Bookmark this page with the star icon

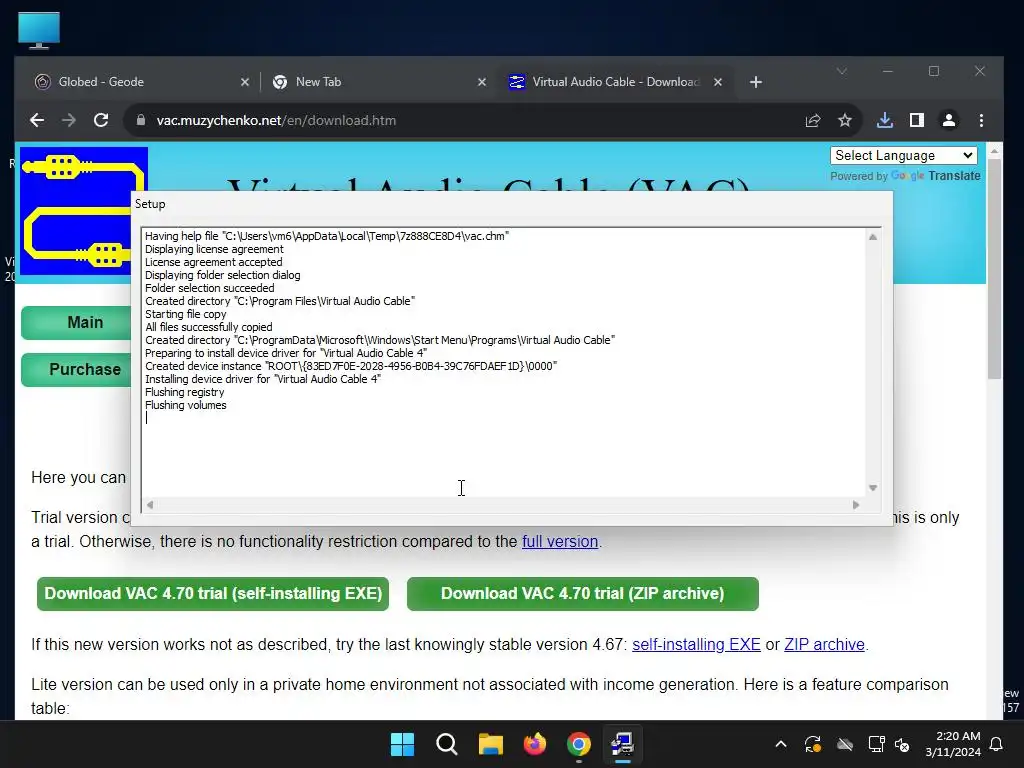844,120
